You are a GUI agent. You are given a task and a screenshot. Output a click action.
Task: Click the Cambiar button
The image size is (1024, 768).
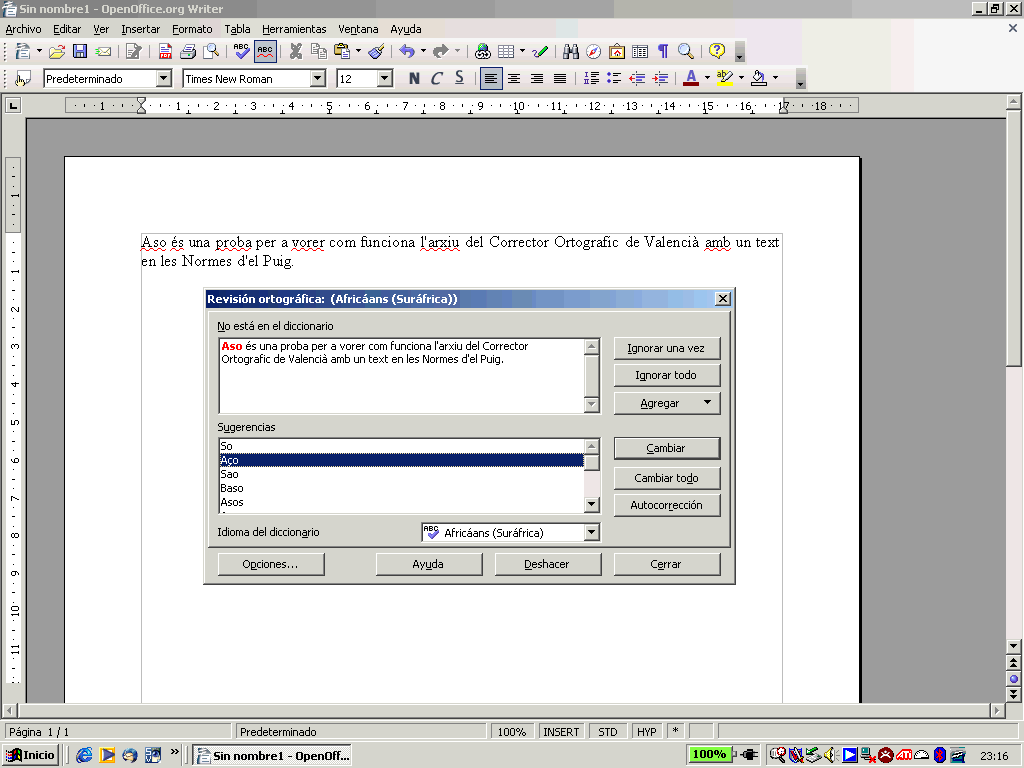667,448
